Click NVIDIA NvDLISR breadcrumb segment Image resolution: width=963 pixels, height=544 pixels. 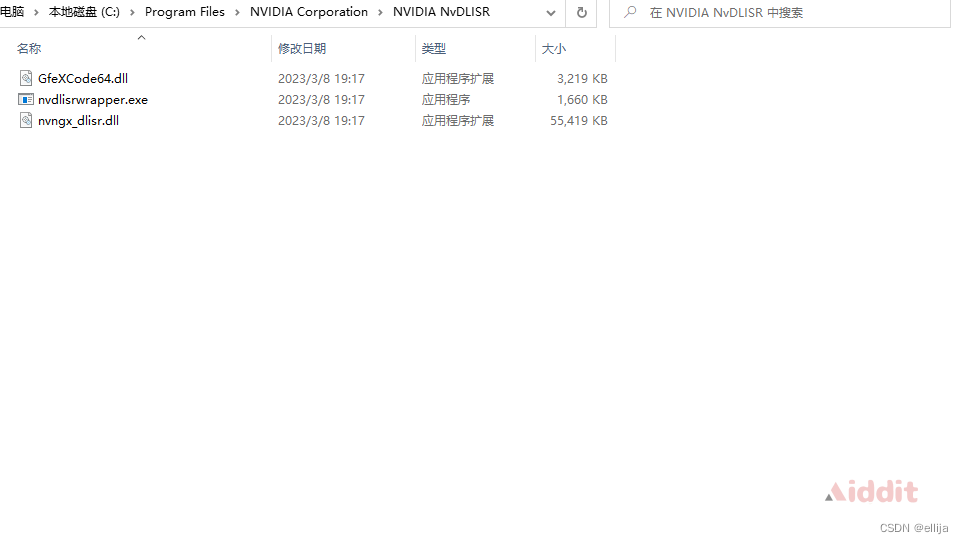442,12
